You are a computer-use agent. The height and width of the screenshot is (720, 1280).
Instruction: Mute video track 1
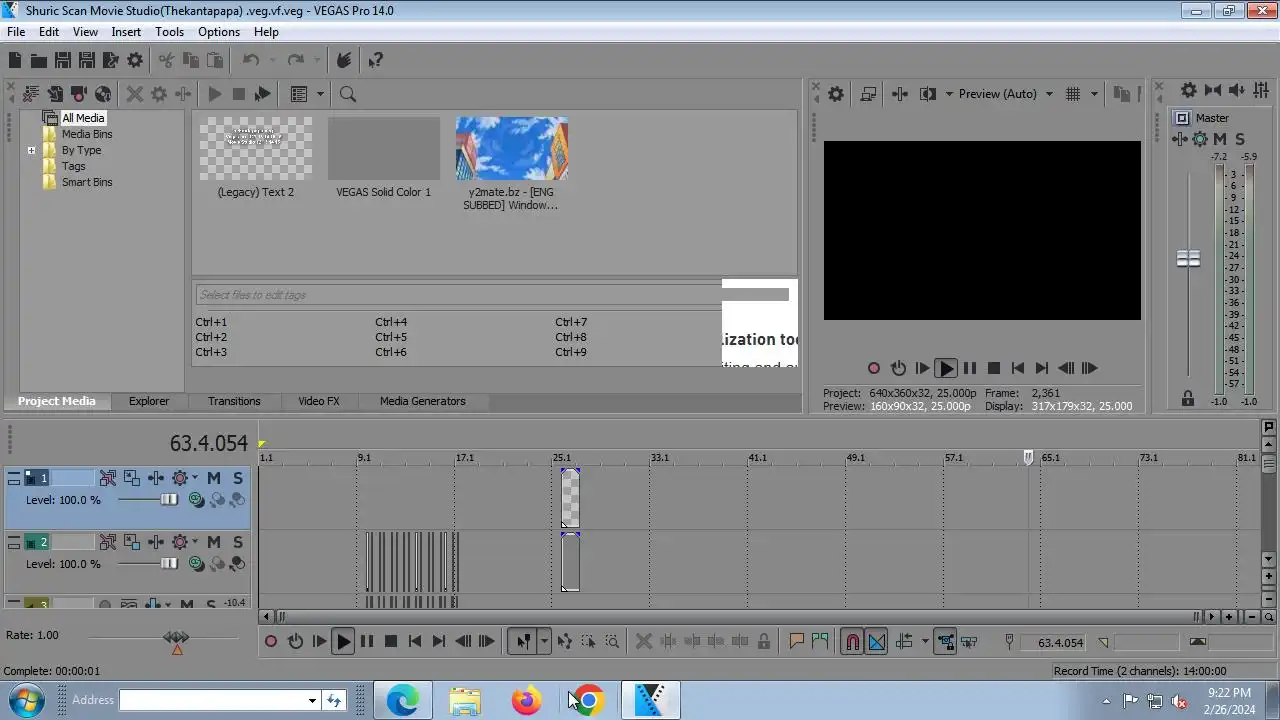click(x=214, y=479)
